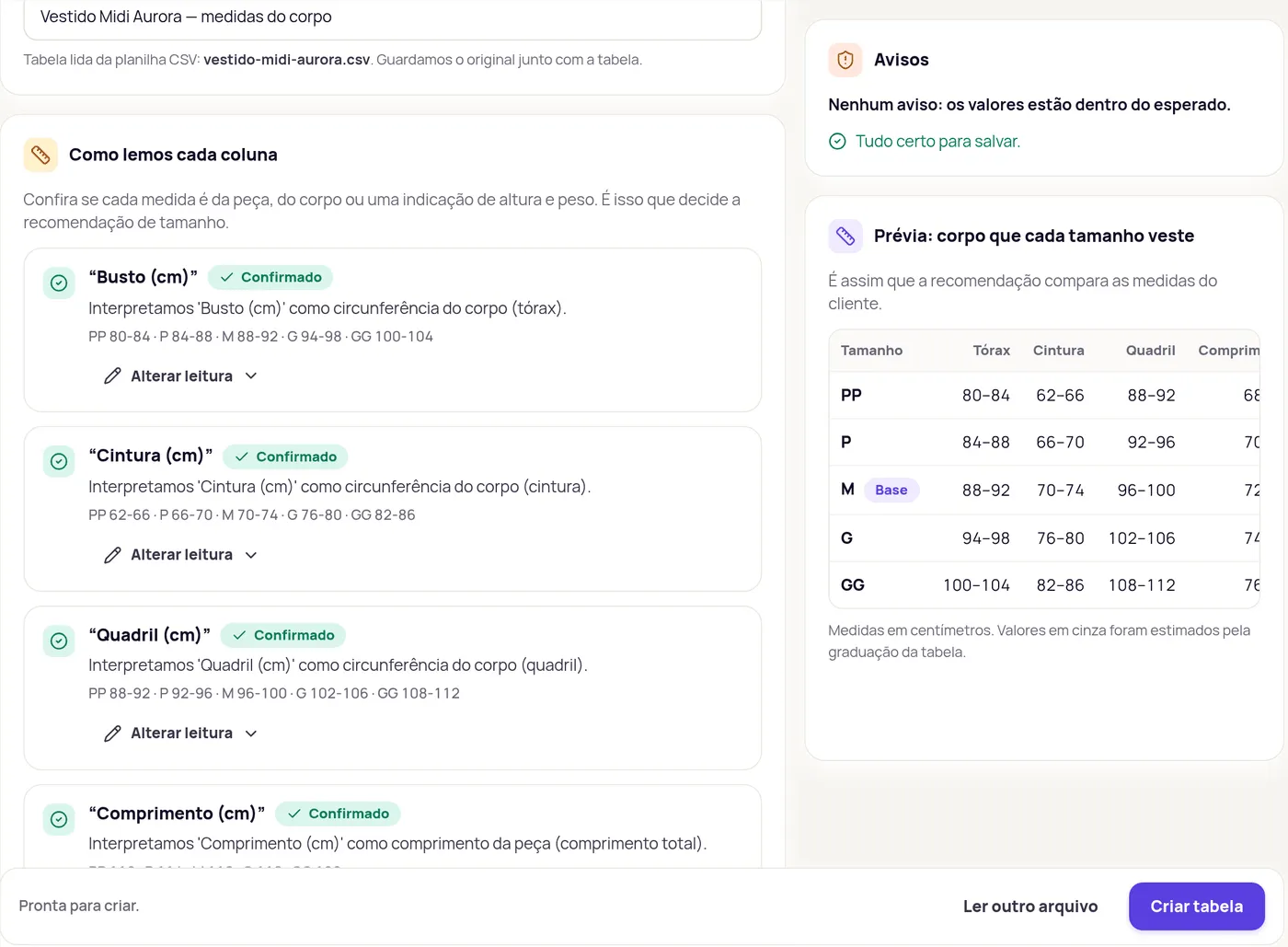Click the 'GG' size label in the preview table

(x=853, y=585)
